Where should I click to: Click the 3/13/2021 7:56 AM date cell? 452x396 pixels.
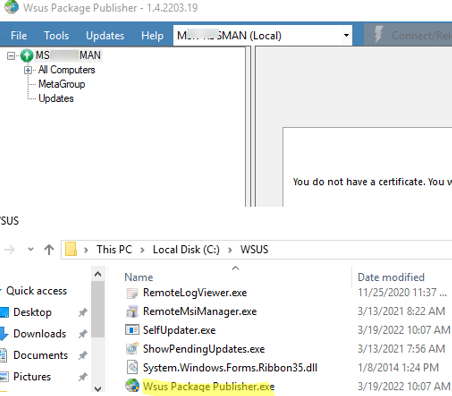(401, 349)
